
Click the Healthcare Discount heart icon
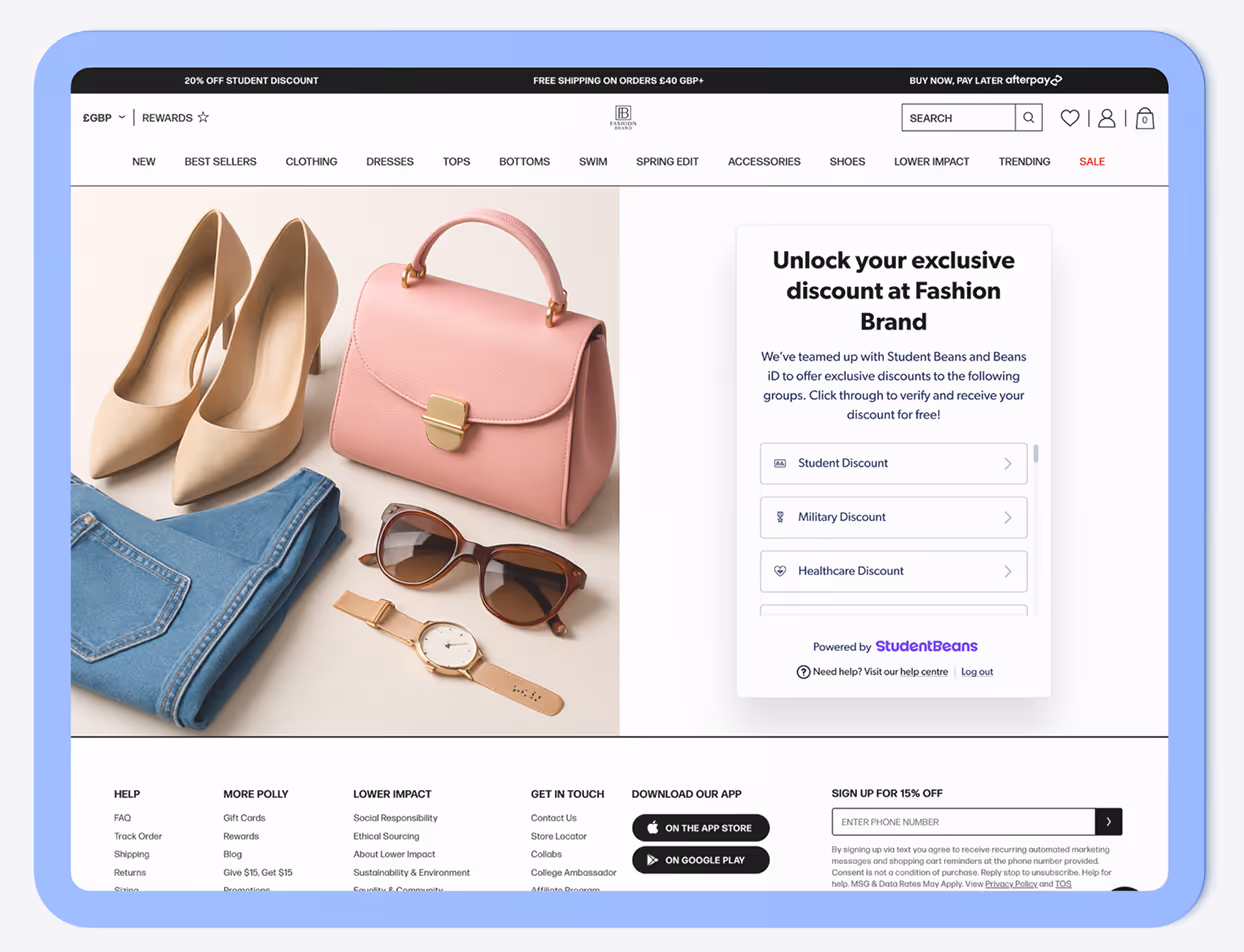[x=780, y=571]
